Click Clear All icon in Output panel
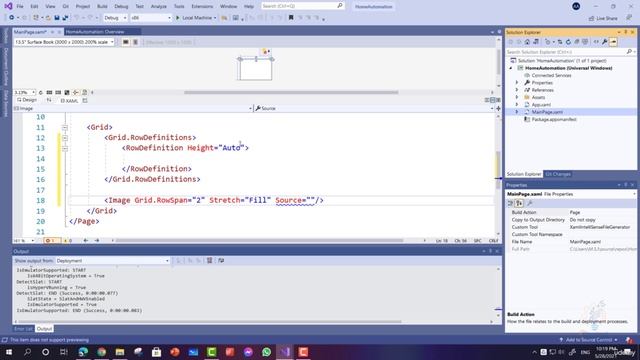 click(x=209, y=260)
